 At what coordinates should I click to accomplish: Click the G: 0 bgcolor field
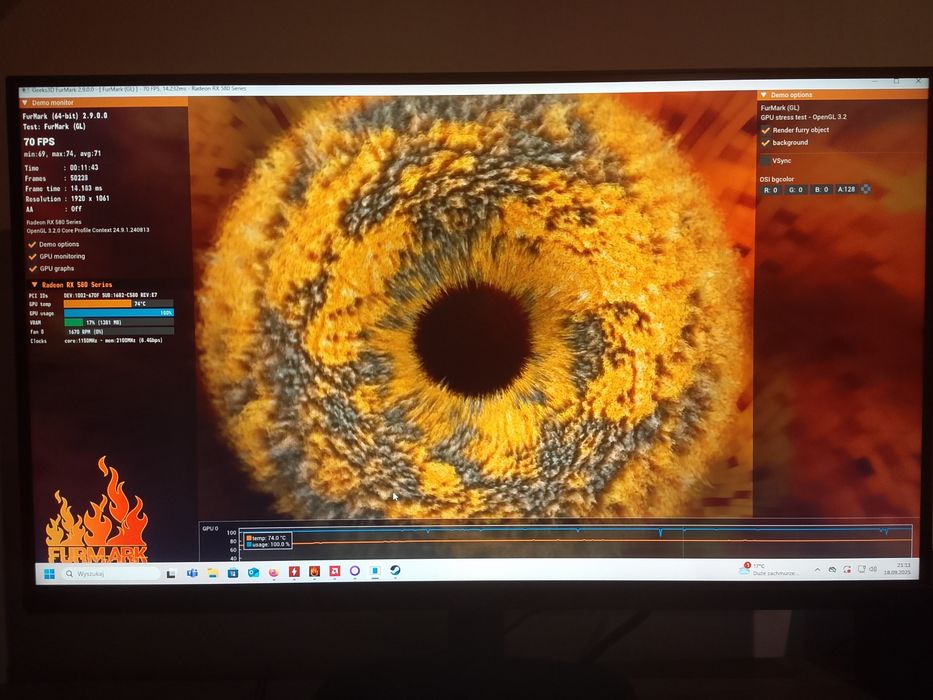click(x=796, y=190)
